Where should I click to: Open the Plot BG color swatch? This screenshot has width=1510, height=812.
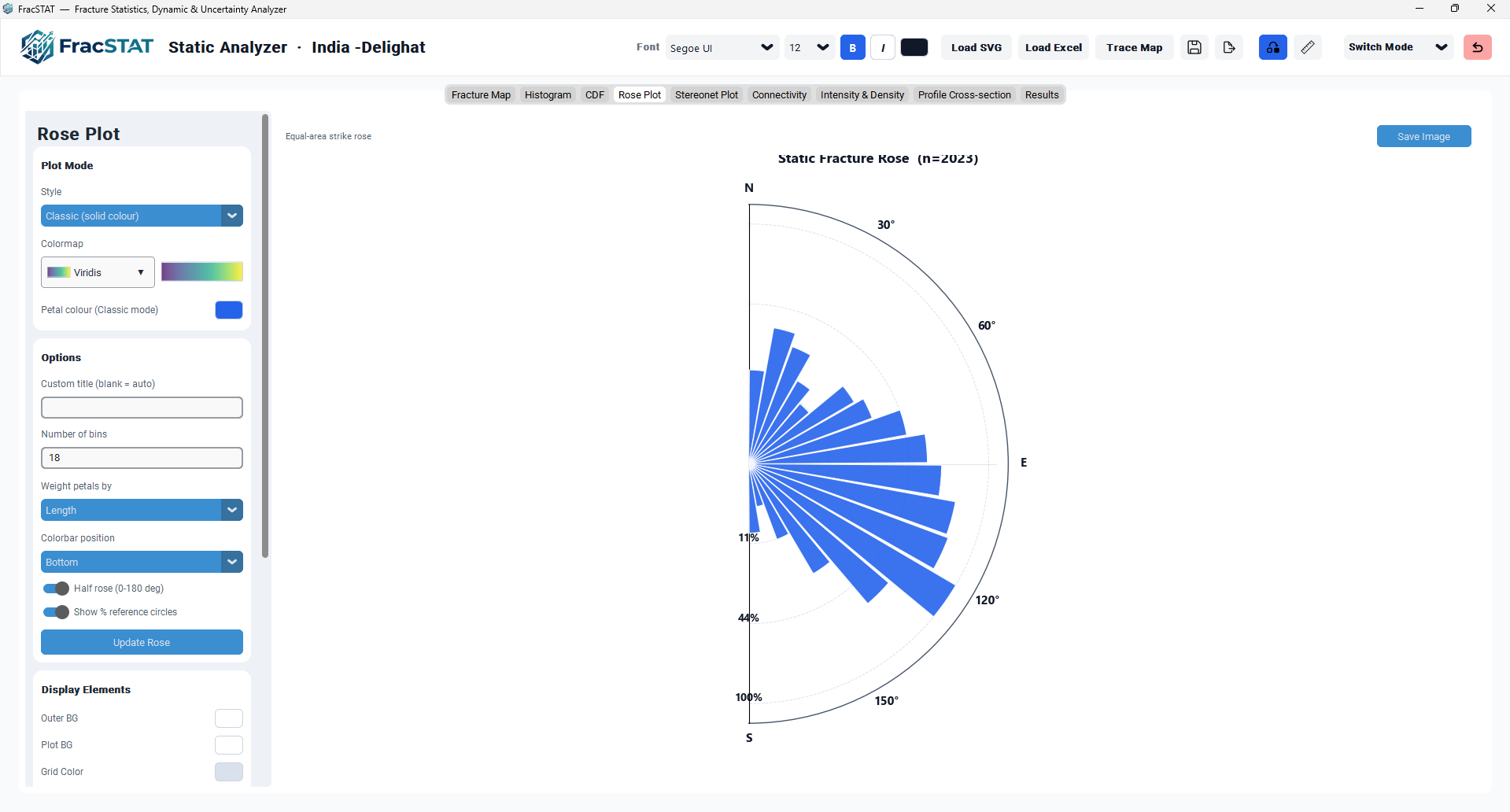click(229, 745)
